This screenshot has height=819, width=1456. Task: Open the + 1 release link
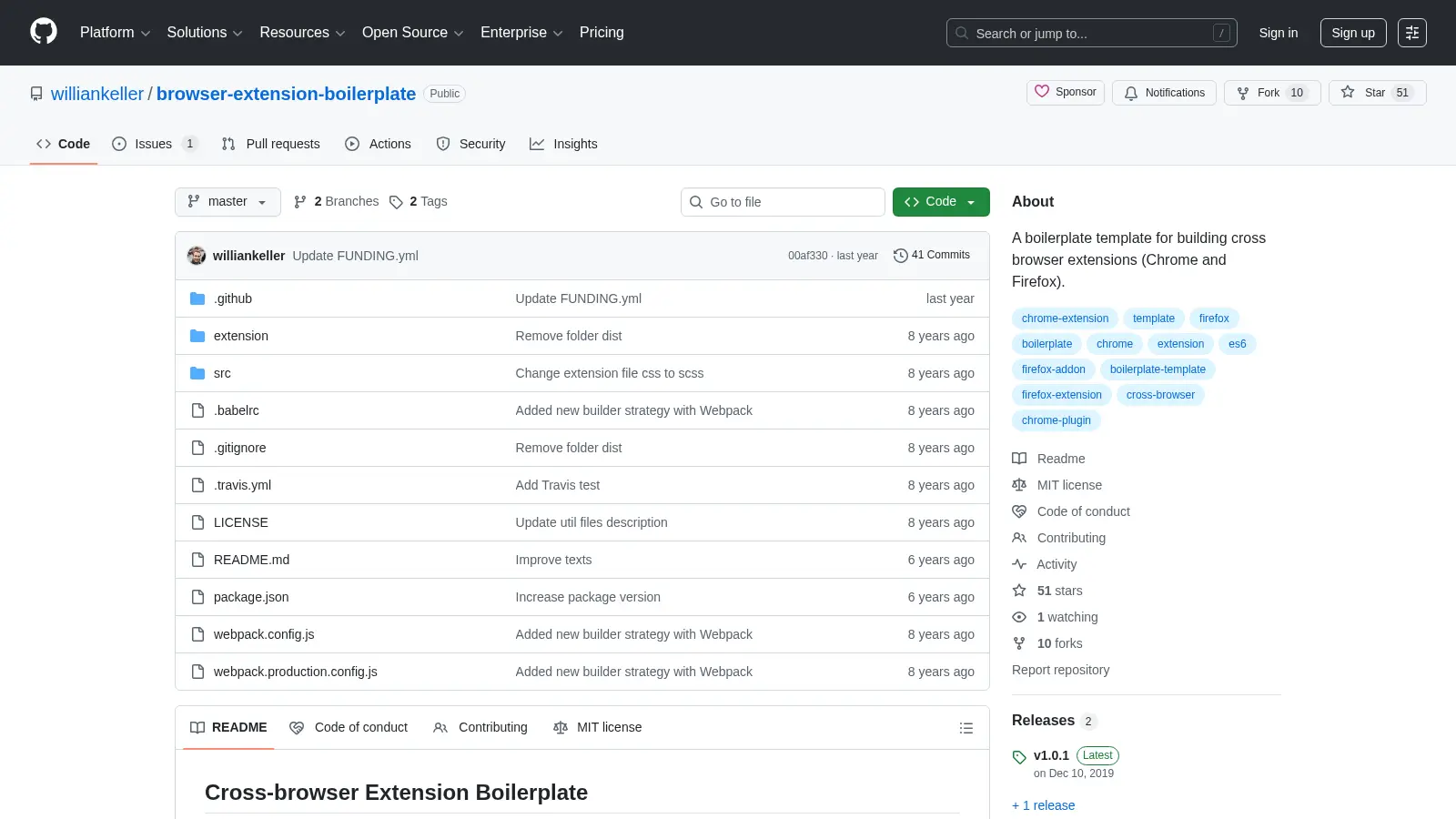[1043, 805]
